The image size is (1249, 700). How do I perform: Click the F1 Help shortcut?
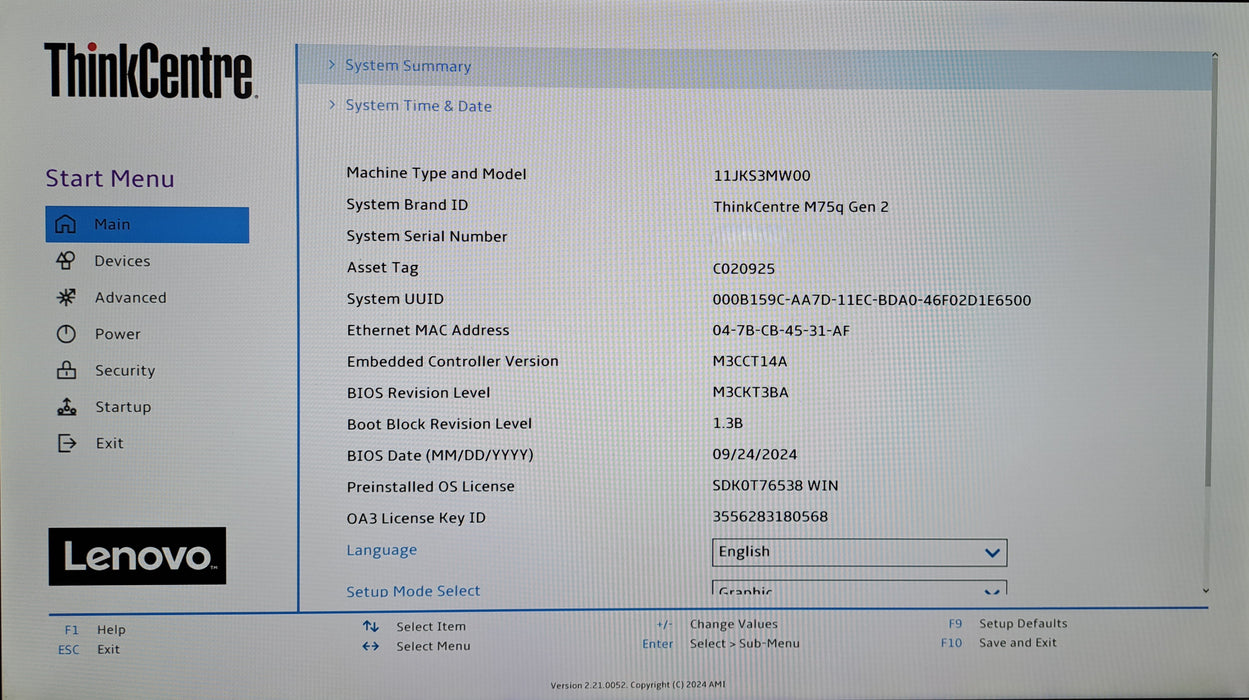(95, 630)
